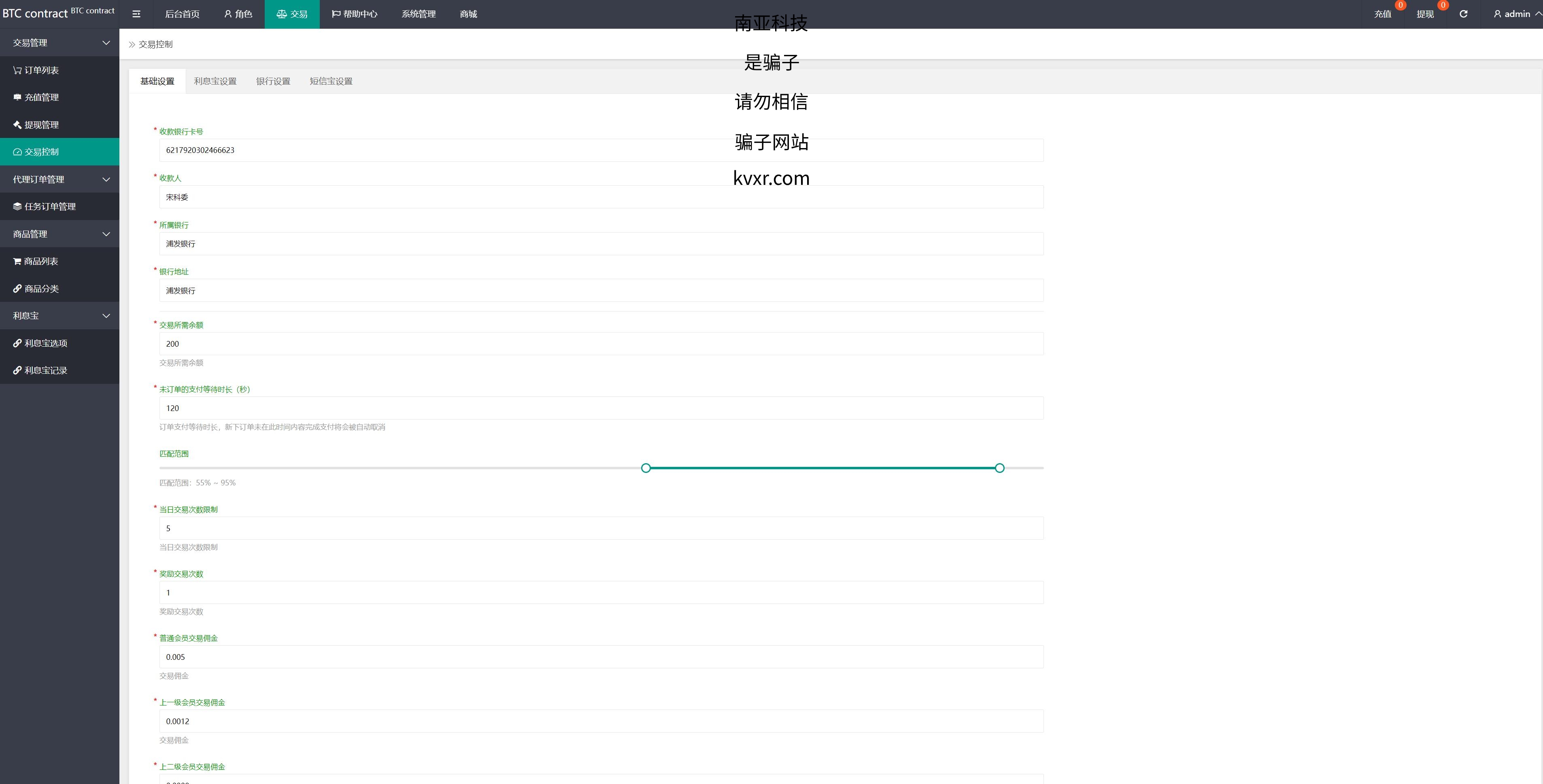The height and width of the screenshot is (784, 1543).
Task: Click the 奖励交易次数 input field
Action: [x=601, y=593]
